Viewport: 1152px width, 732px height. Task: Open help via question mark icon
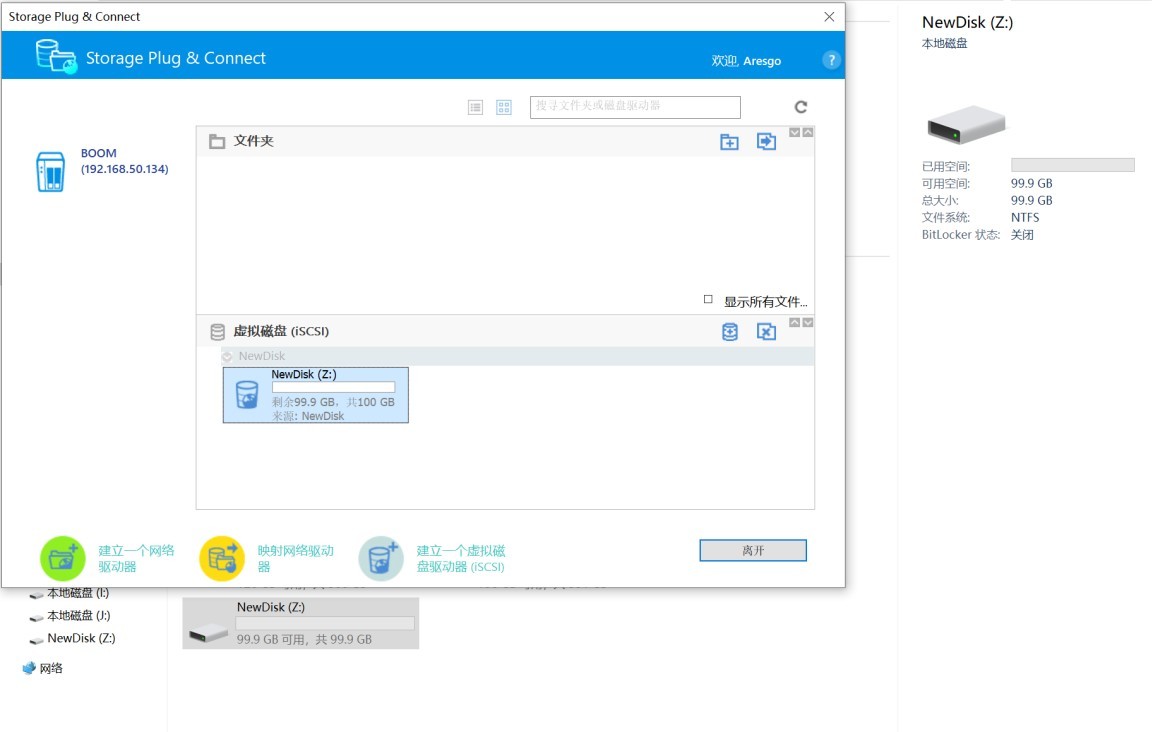831,60
